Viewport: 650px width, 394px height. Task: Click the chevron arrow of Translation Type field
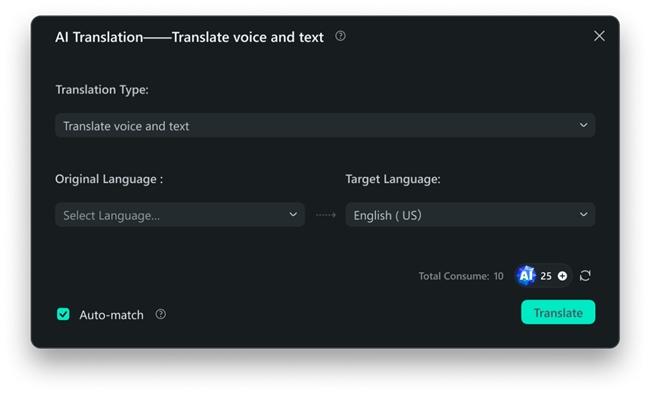click(x=583, y=125)
